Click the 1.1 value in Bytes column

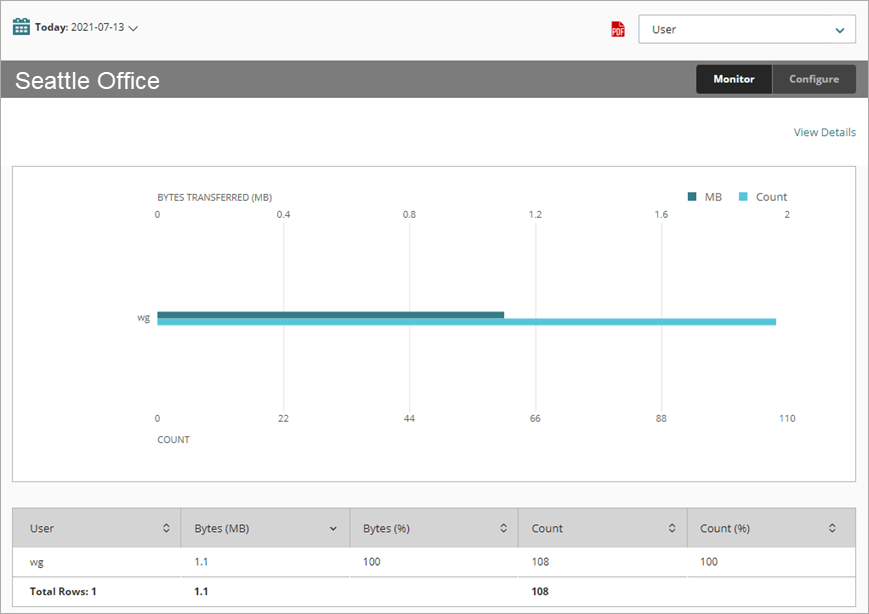coord(200,562)
